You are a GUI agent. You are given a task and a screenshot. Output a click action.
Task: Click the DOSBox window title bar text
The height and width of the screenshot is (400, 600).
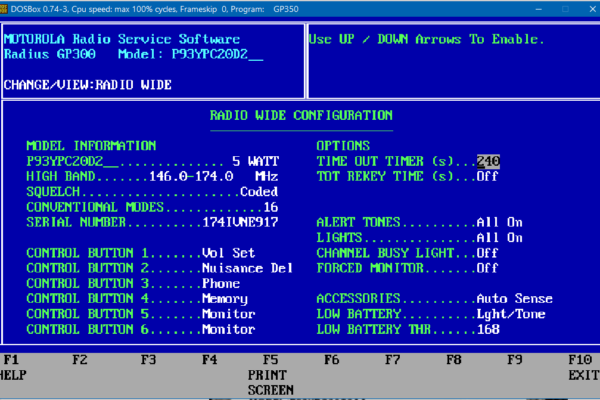(155, 9)
